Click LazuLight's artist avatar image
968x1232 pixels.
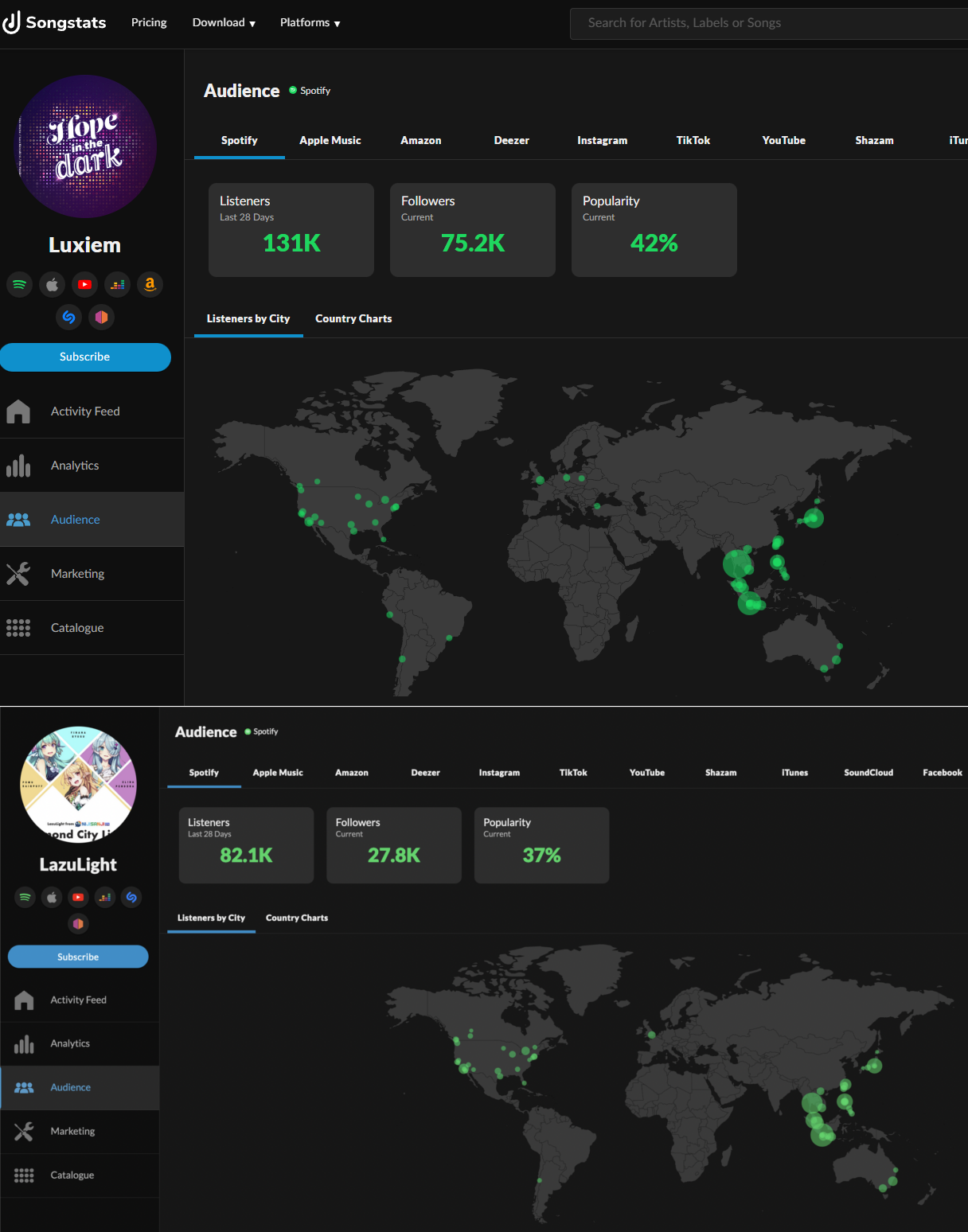point(78,785)
